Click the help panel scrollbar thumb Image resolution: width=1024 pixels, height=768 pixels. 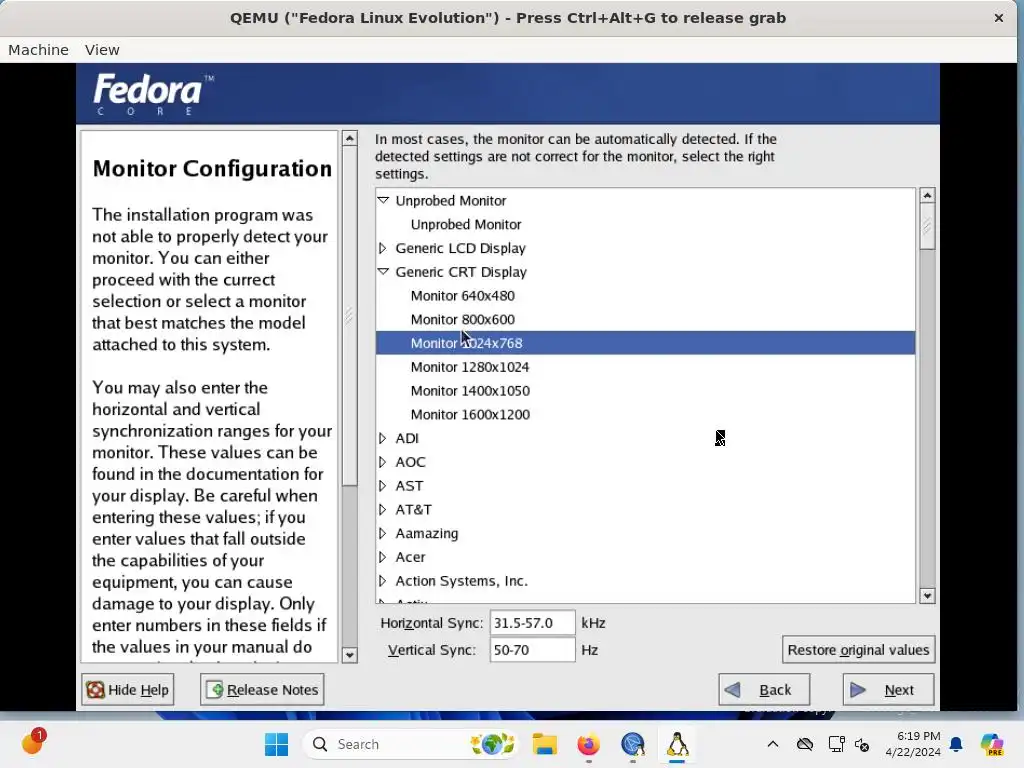349,316
